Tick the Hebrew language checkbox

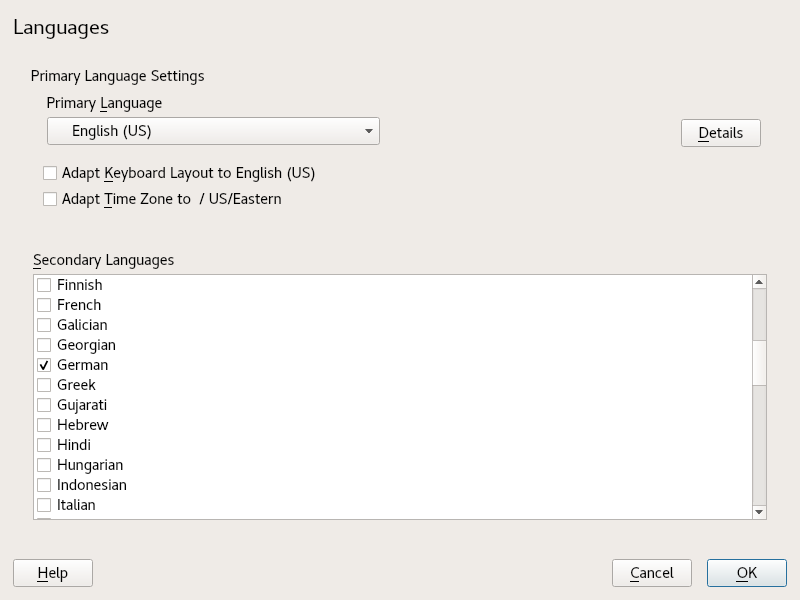tap(44, 425)
